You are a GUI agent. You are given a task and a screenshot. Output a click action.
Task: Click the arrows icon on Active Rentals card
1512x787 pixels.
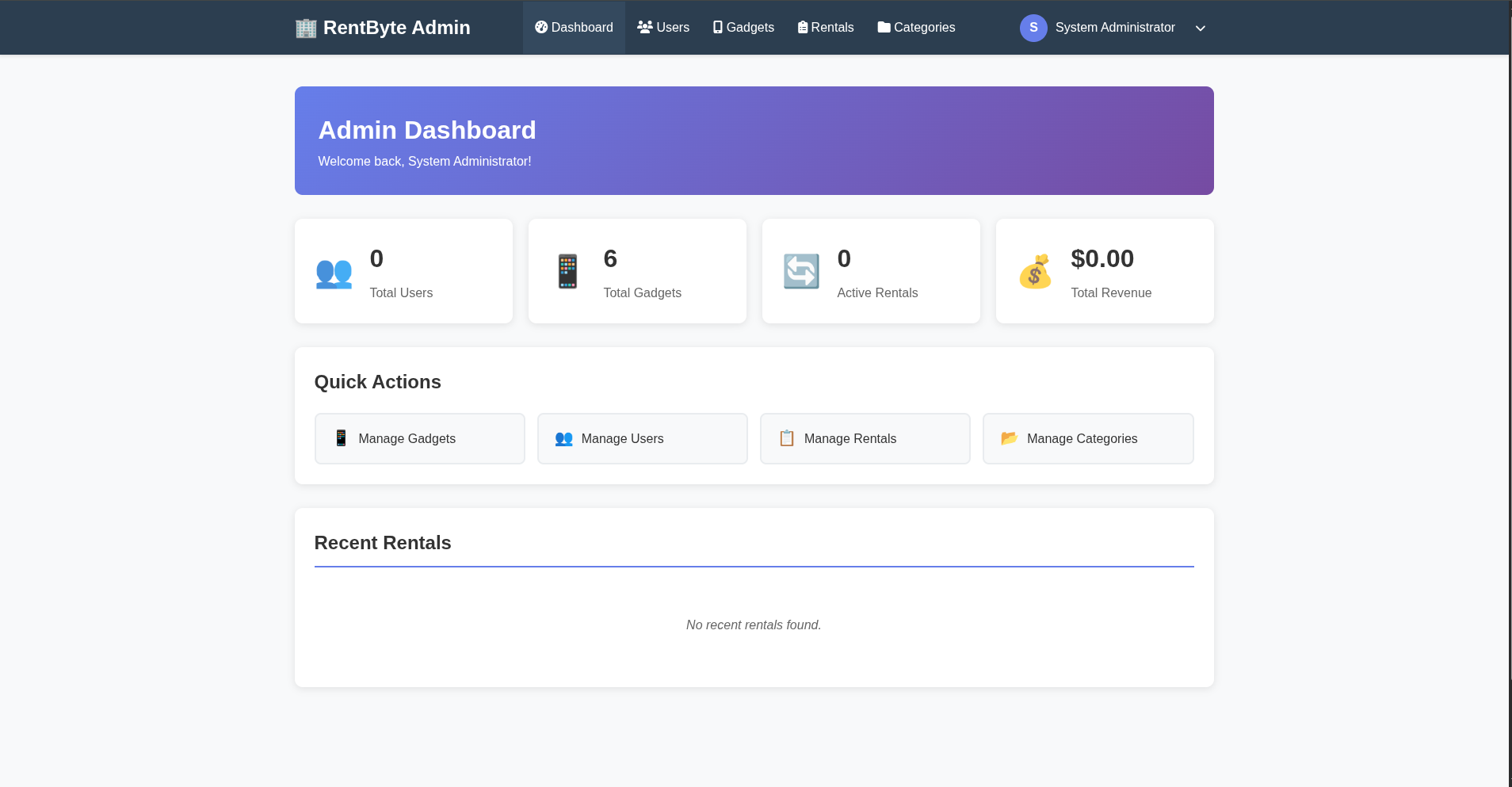[x=800, y=271]
